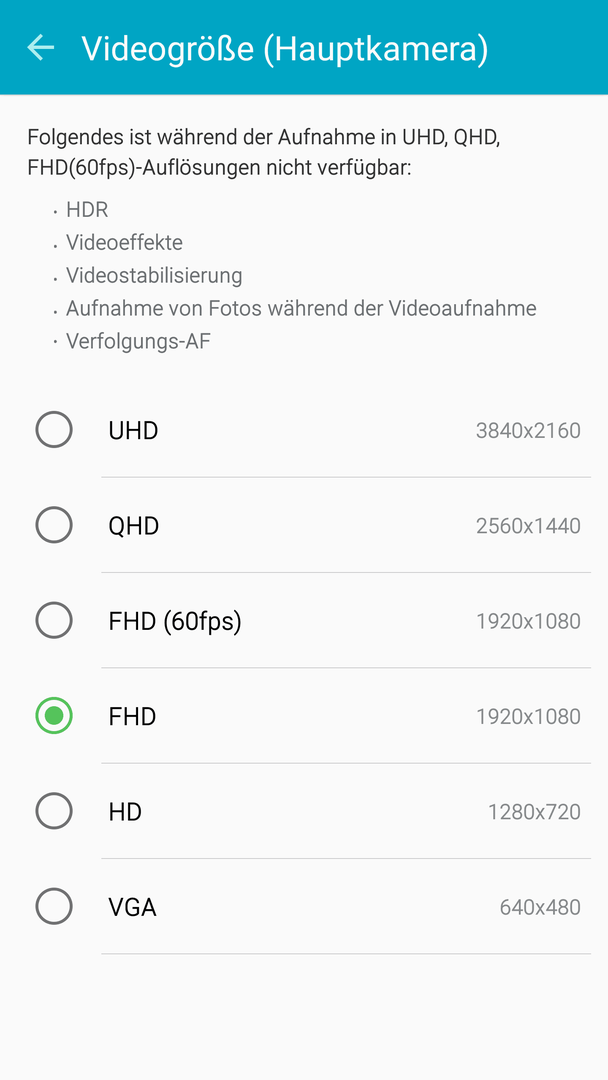Tap the VGA option label
The image size is (608, 1080).
pos(132,908)
